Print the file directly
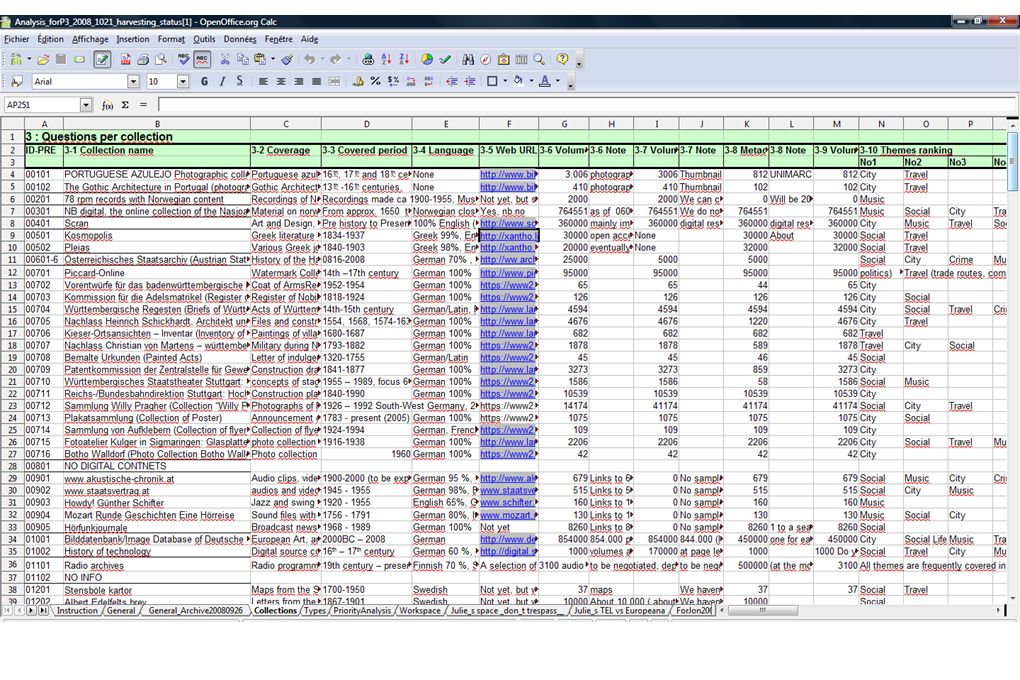1020x680 pixels. tap(142, 60)
